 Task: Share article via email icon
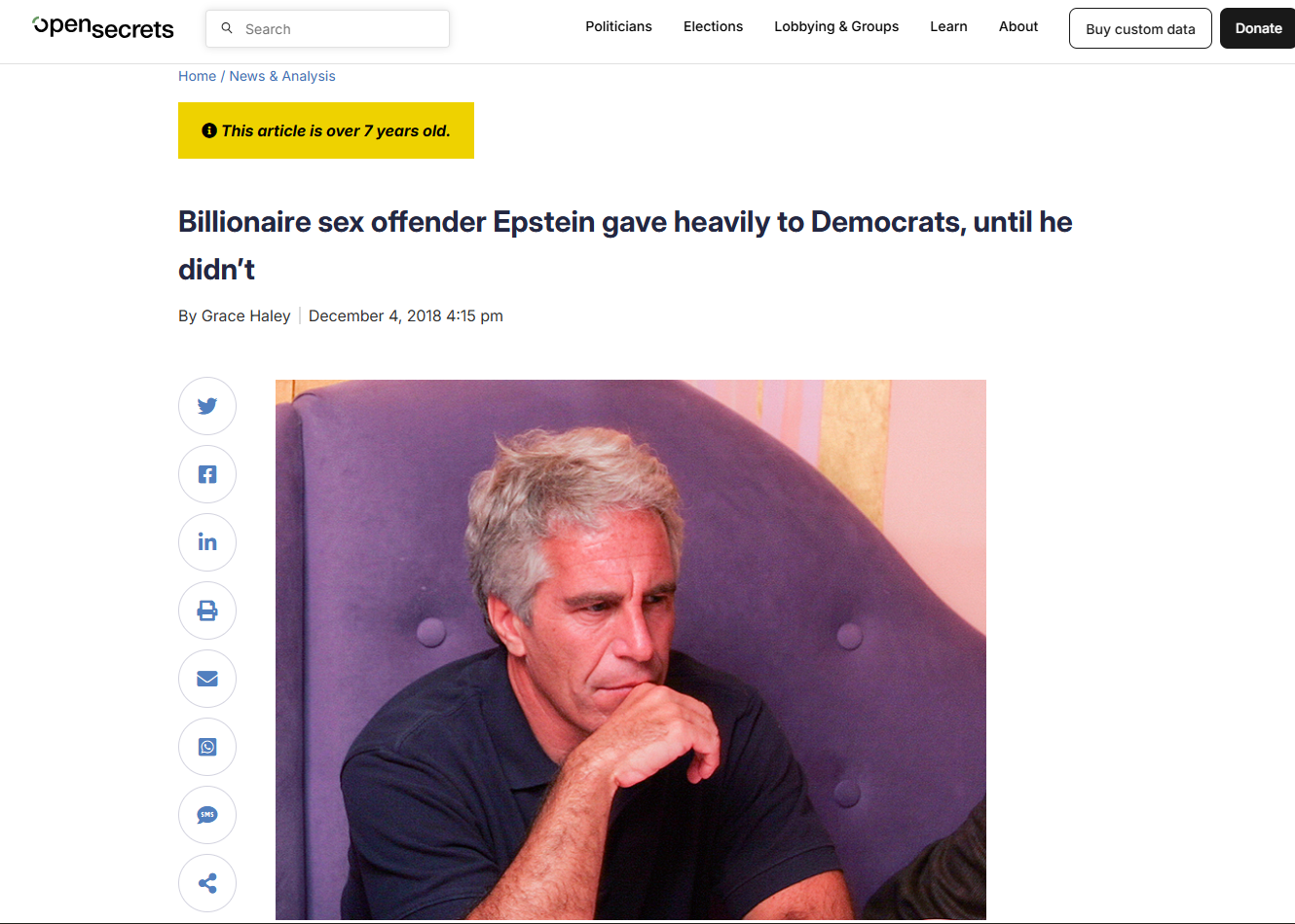point(207,679)
